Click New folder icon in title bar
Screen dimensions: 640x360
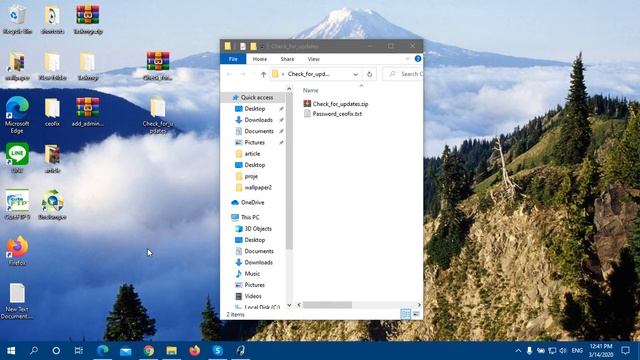(x=253, y=46)
